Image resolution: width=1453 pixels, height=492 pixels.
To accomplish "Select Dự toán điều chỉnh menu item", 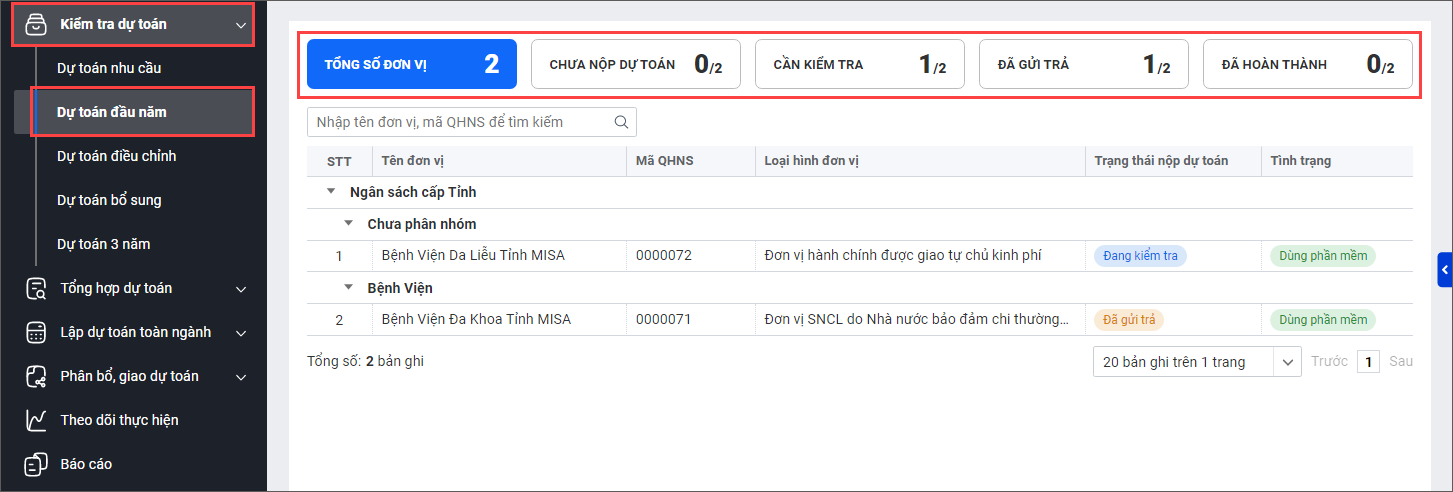I will pyautogui.click(x=116, y=156).
